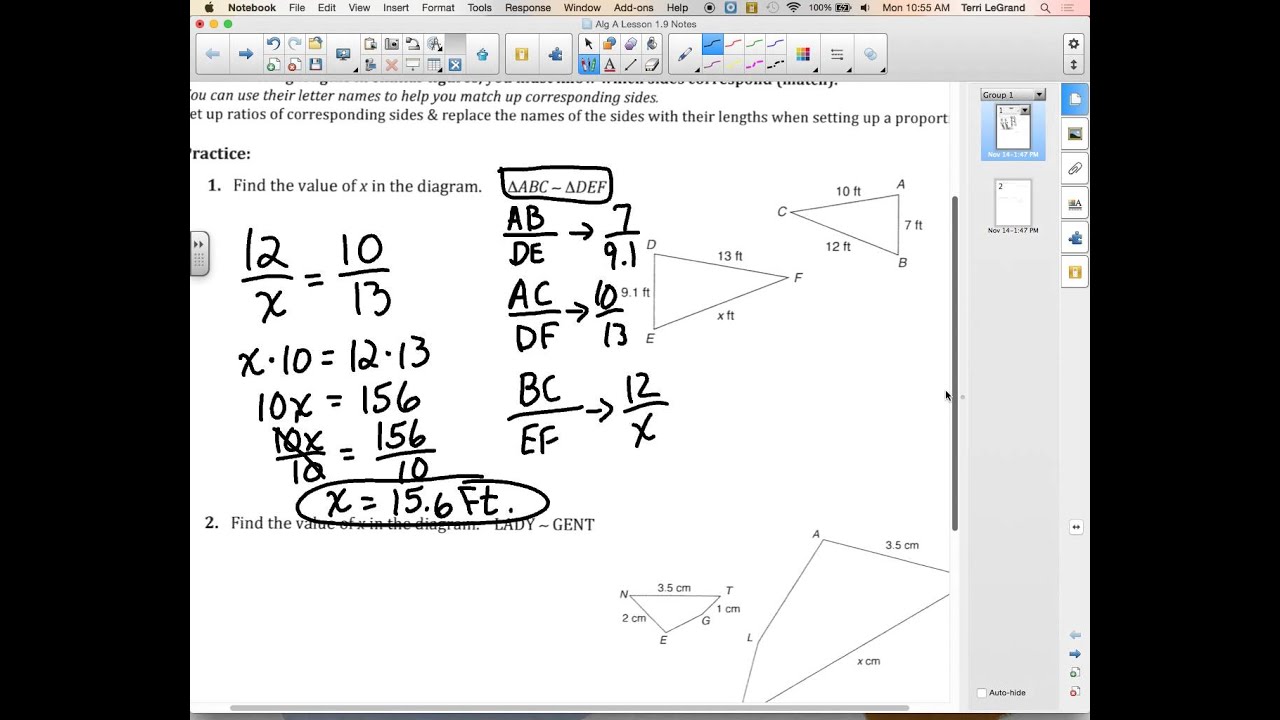Switch to the Activity Builder sidebar tab
Screen dimensions: 1280x720
(x=1075, y=272)
